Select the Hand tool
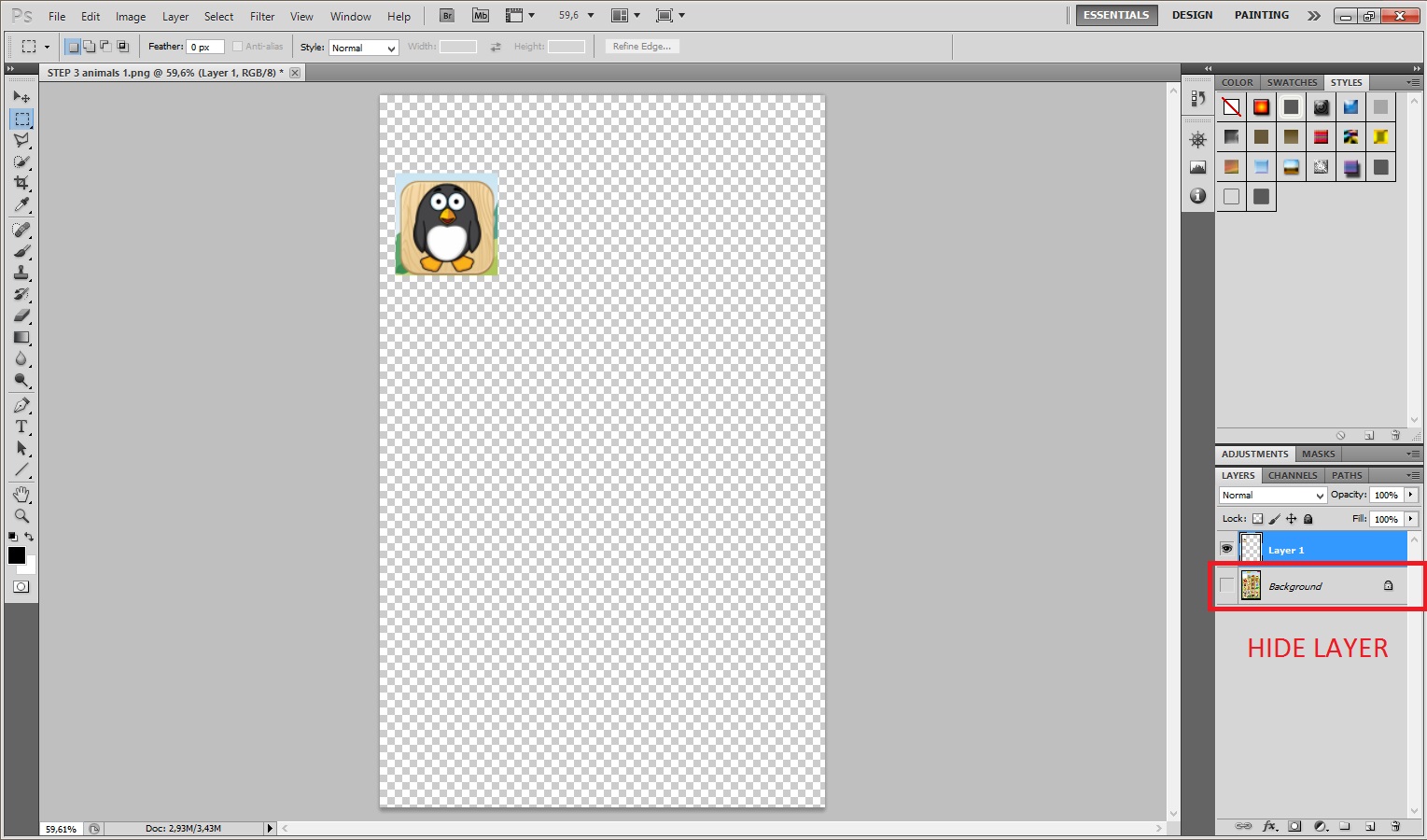The height and width of the screenshot is (840, 1427). 21,494
